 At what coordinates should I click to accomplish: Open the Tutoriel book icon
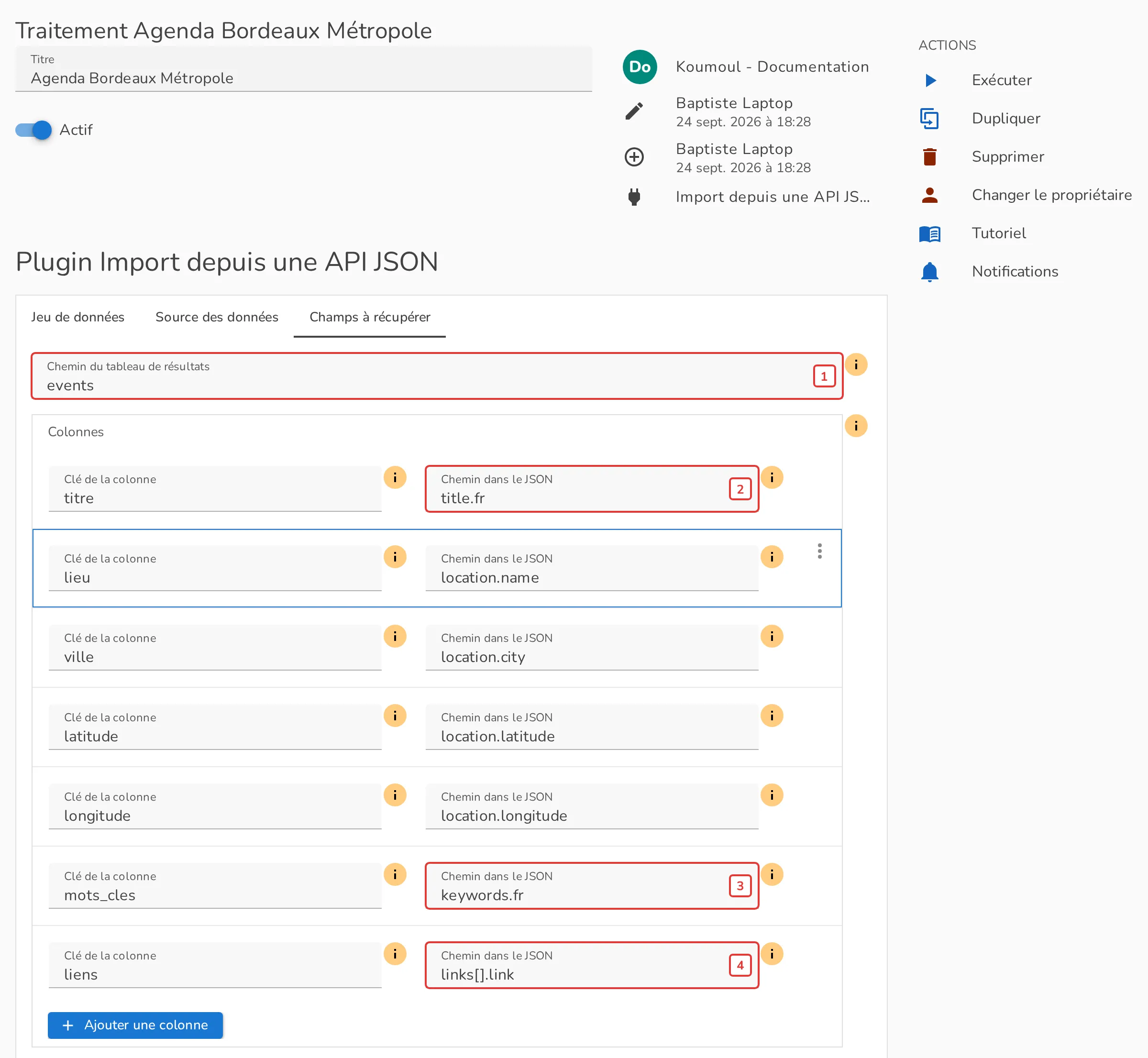point(930,233)
